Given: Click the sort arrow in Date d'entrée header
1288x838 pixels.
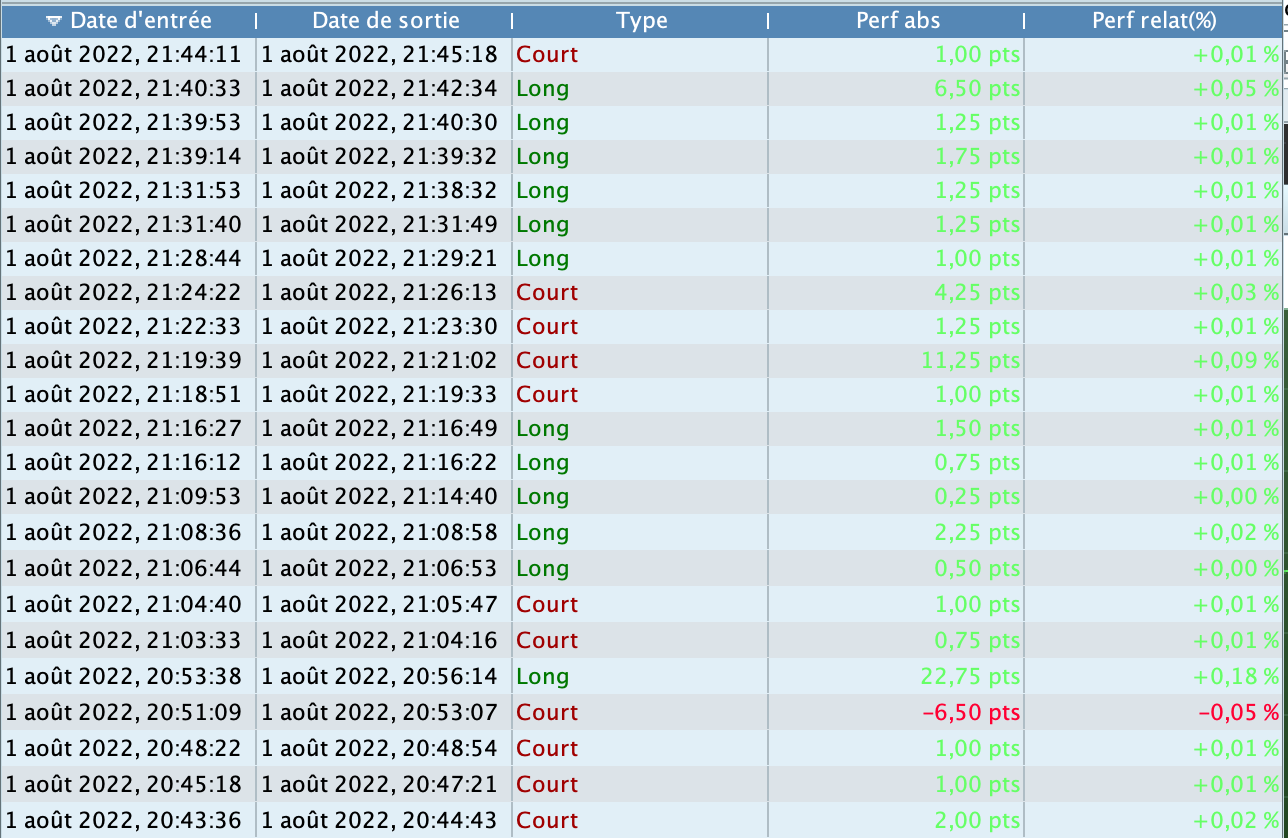Looking at the screenshot, I should 54,21.
